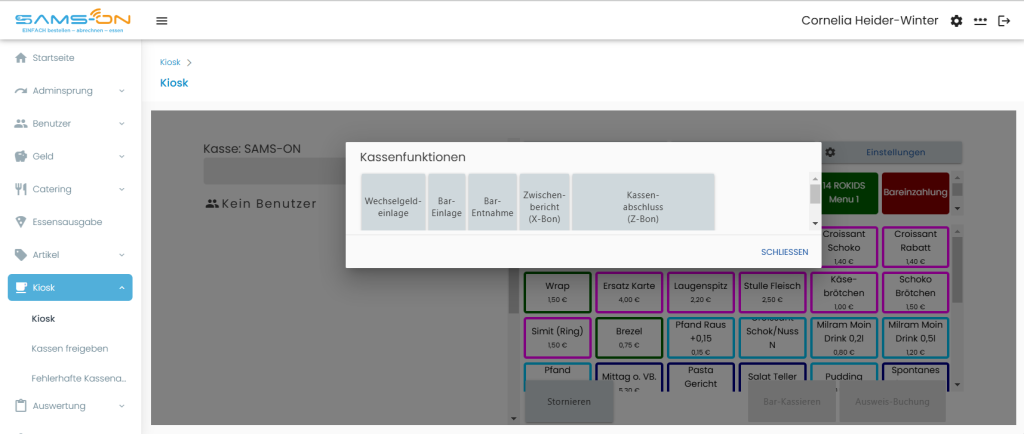Image resolution: width=1024 pixels, height=434 pixels.
Task: Open the three-dots more options icon
Action: 980,21
